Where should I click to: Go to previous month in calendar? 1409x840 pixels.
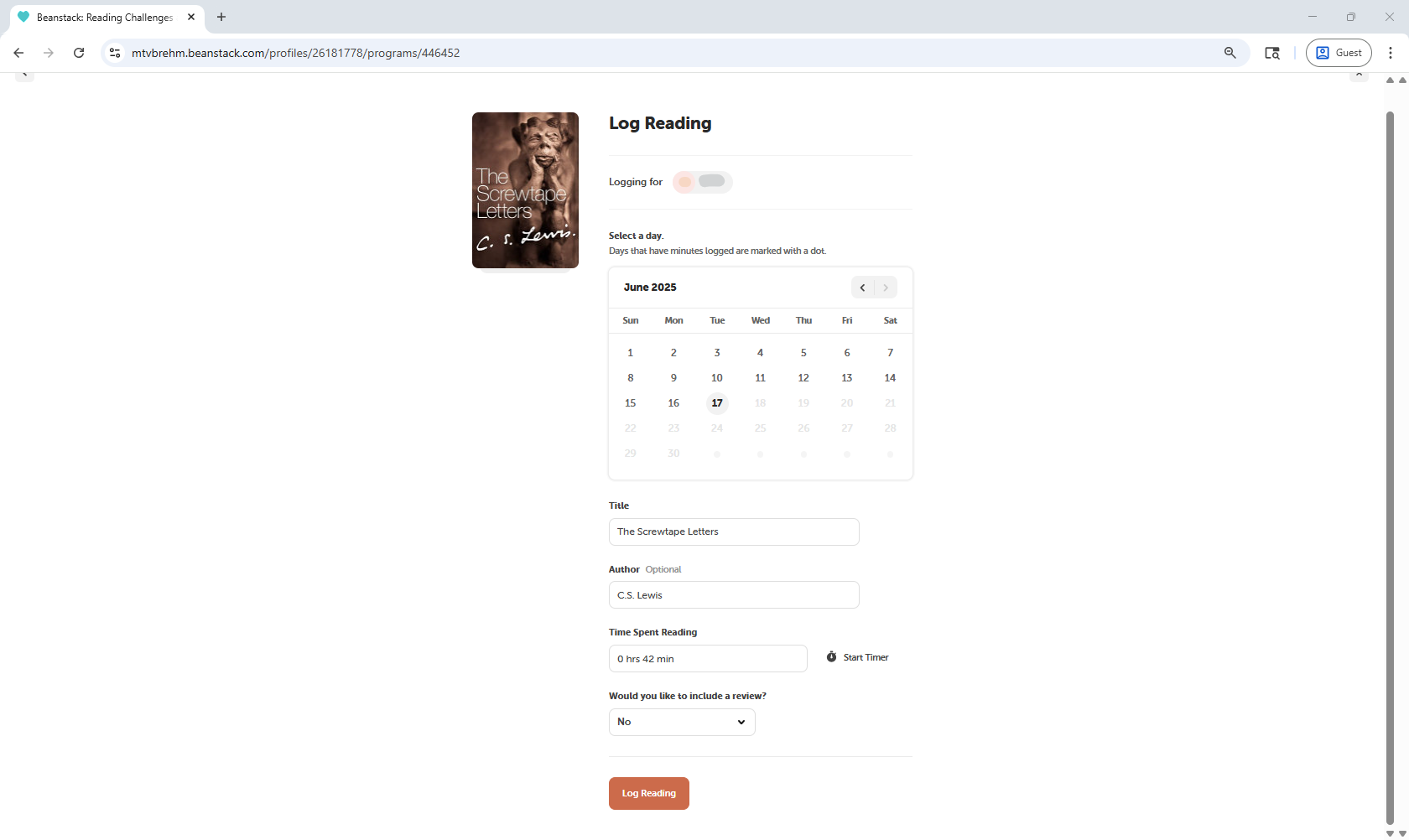[x=862, y=288]
